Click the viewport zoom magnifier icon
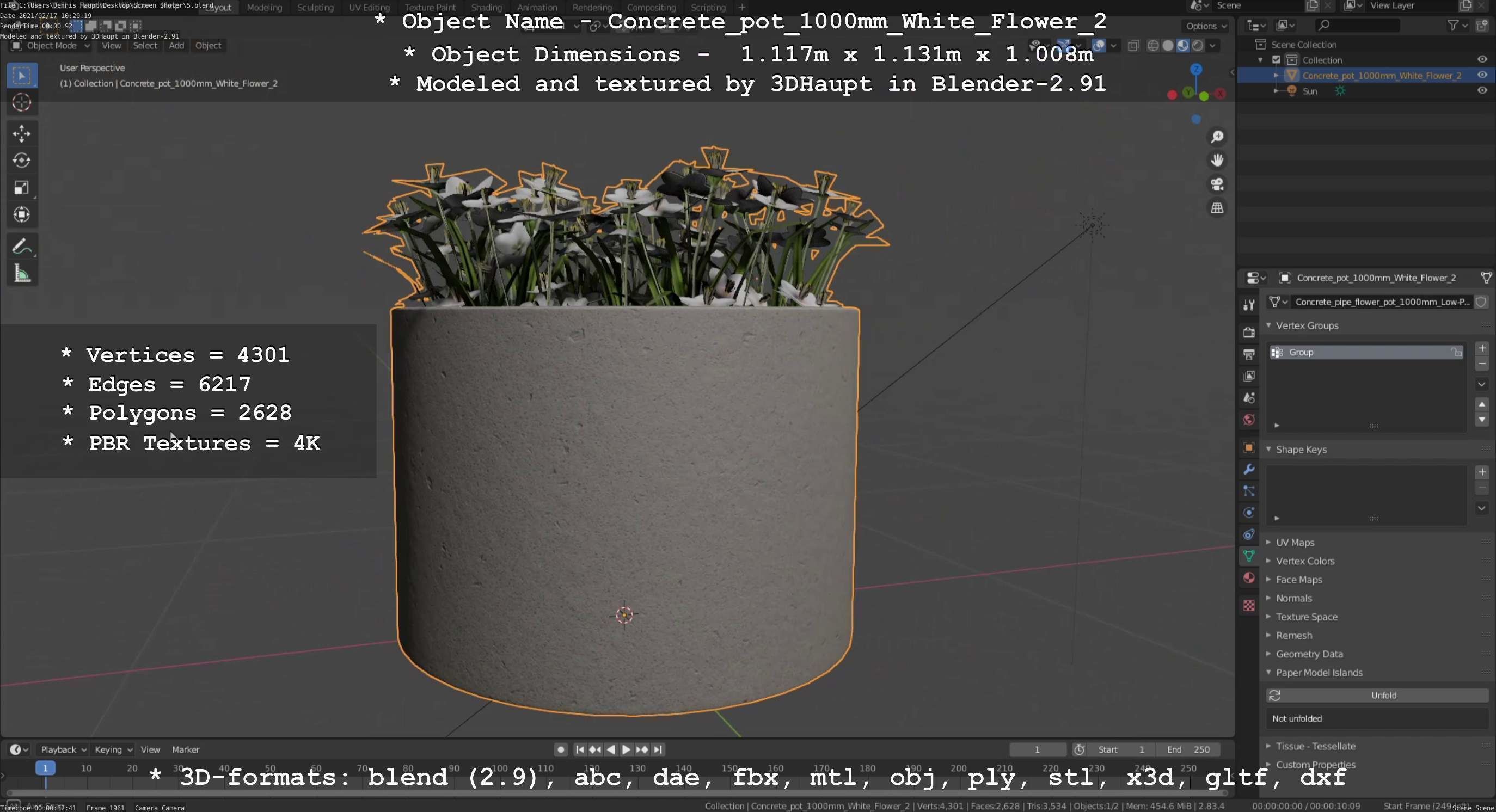This screenshot has width=1496, height=812. click(1217, 137)
